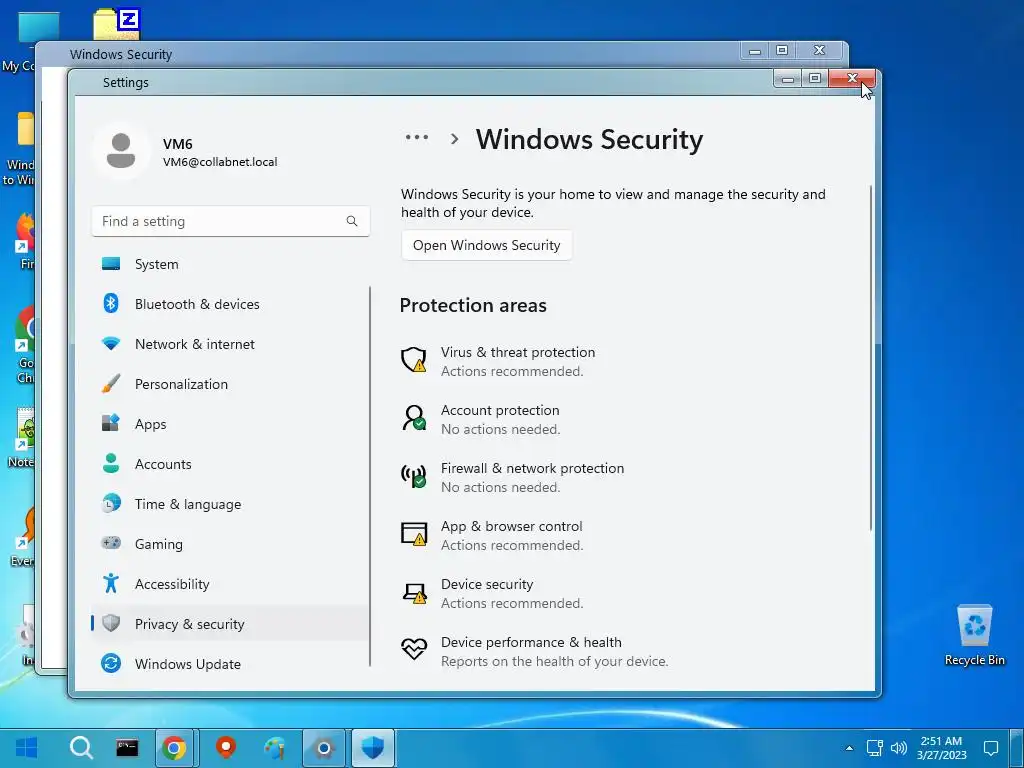Close the Settings window

tap(852, 78)
